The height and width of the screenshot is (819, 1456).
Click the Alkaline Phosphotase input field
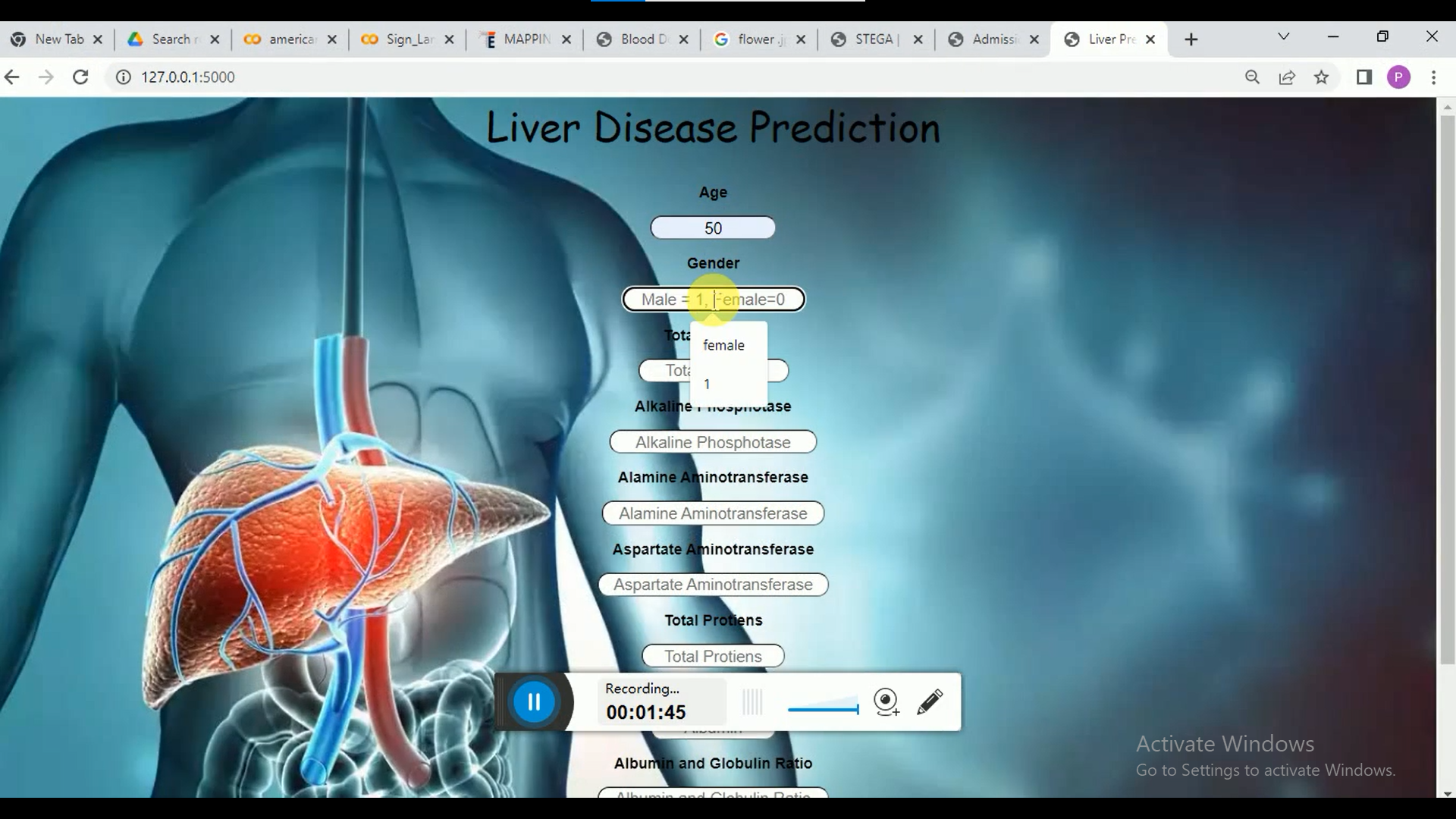click(x=713, y=442)
